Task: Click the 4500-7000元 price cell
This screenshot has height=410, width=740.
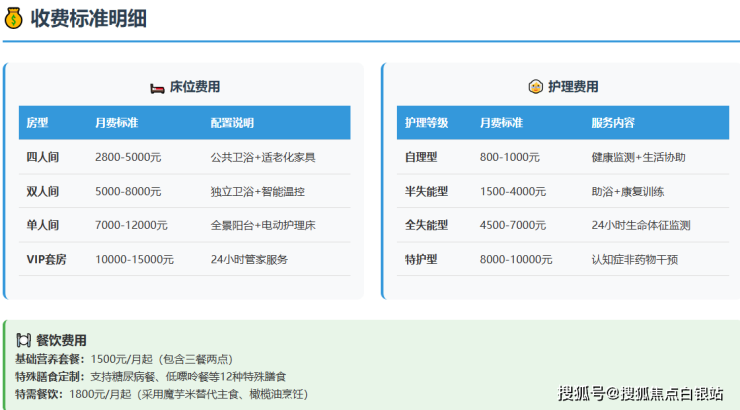Action: [513, 225]
